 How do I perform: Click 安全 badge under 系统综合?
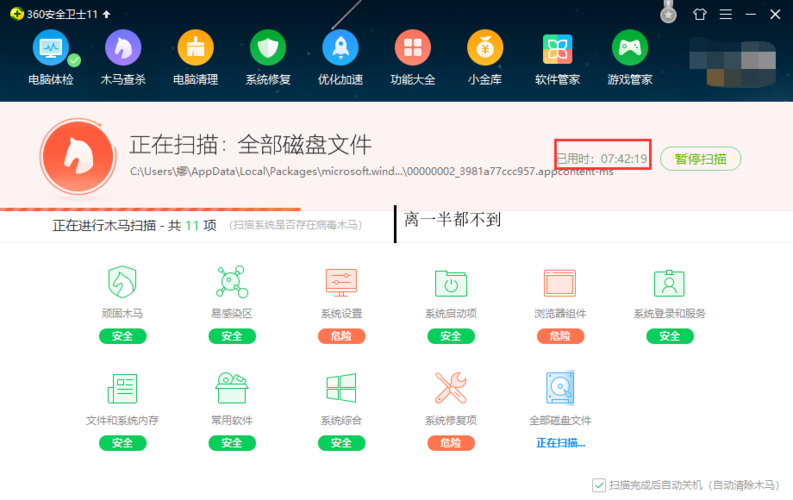(x=341, y=443)
